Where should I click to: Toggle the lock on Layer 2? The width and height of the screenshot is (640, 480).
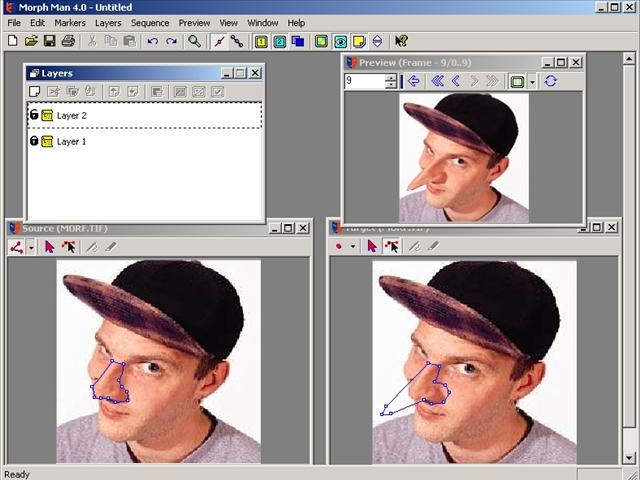point(34,115)
